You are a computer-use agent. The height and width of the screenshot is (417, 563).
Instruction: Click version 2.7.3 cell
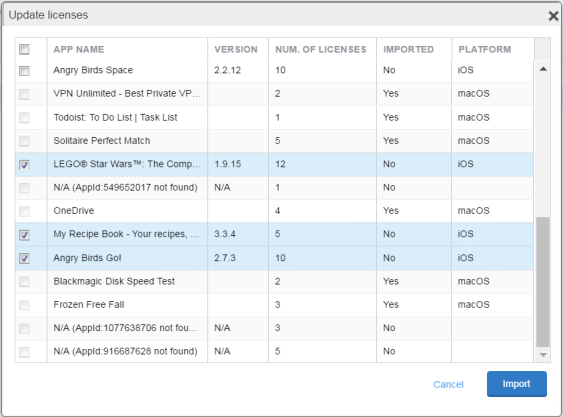pos(225,258)
